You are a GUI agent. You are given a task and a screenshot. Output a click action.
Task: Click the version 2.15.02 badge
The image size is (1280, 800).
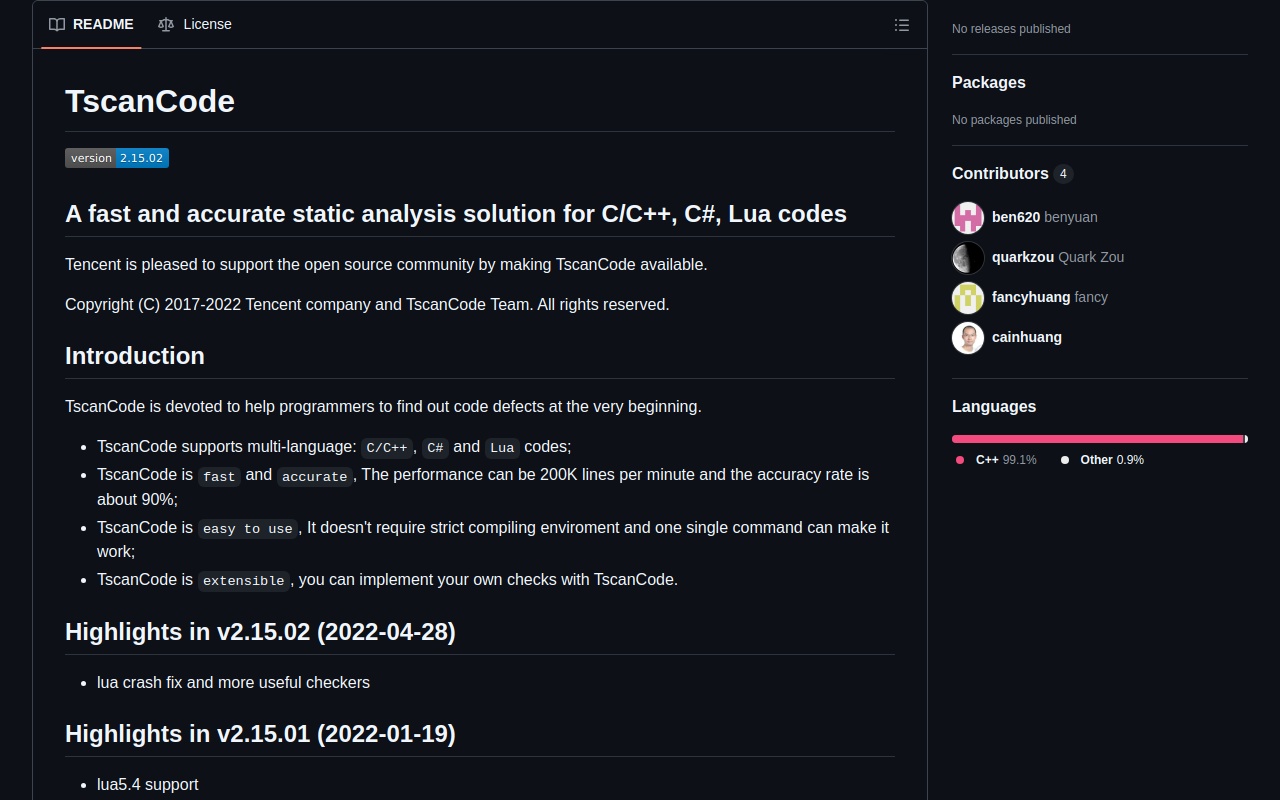click(117, 158)
